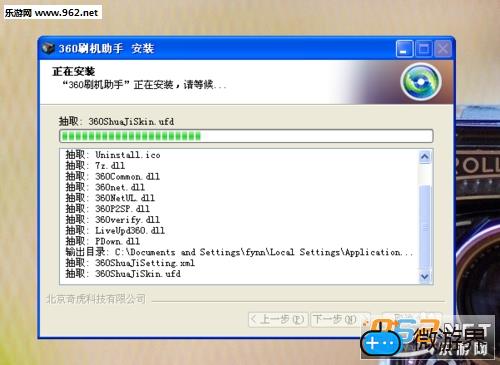
Task: Click the log scrollbar thumb
Action: click(425, 227)
